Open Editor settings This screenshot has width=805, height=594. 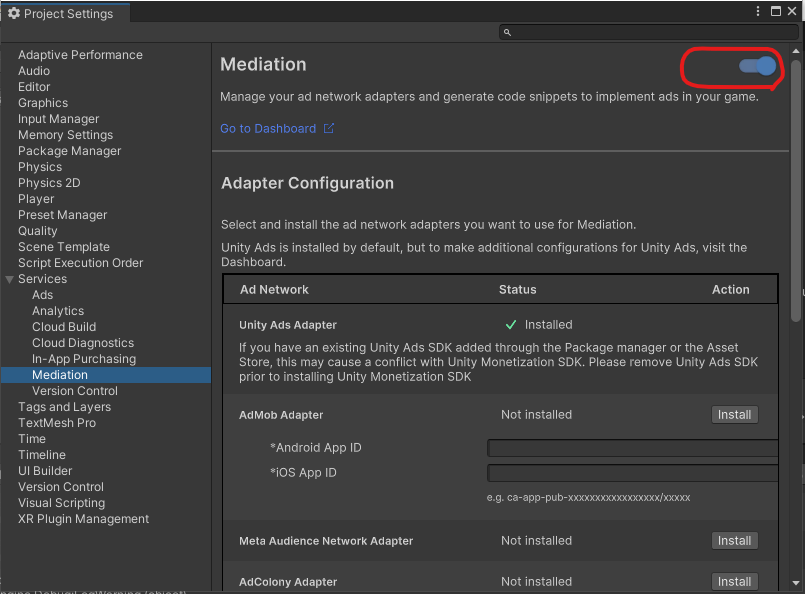34,87
